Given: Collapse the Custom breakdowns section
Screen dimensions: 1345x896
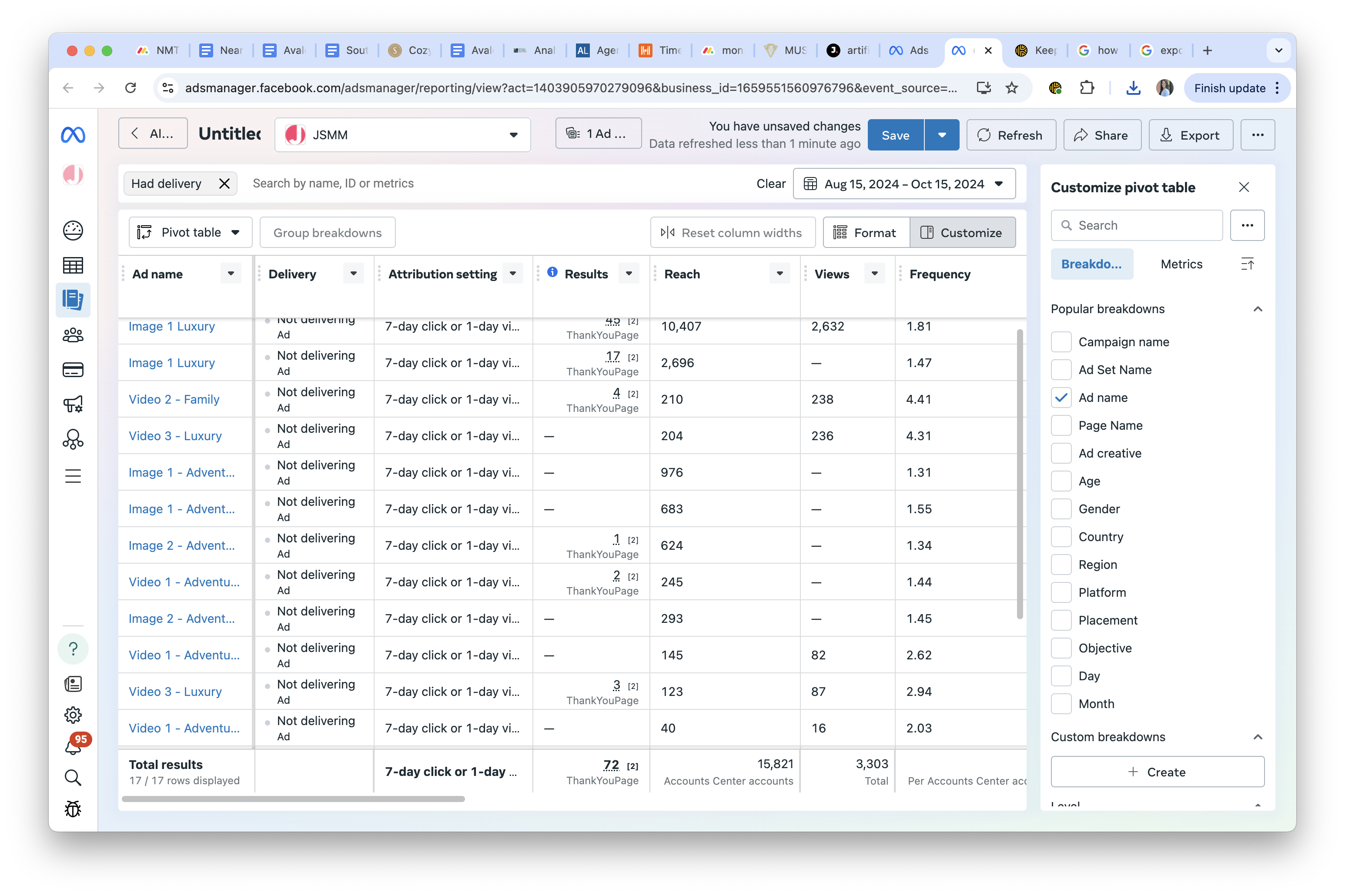Looking at the screenshot, I should point(1258,737).
